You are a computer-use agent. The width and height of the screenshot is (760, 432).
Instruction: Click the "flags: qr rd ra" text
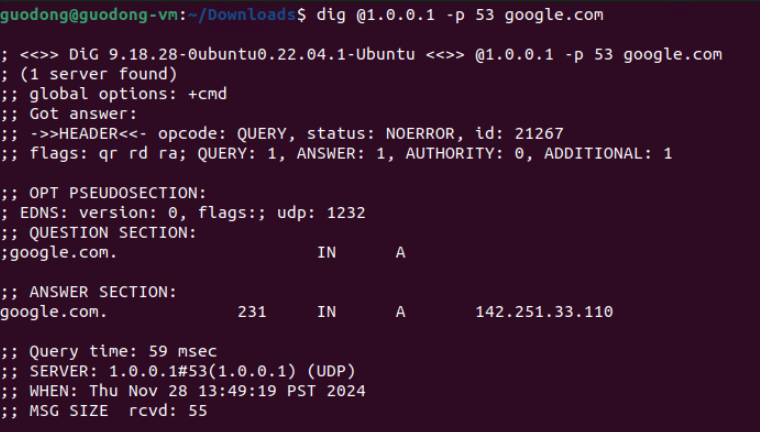click(98, 154)
